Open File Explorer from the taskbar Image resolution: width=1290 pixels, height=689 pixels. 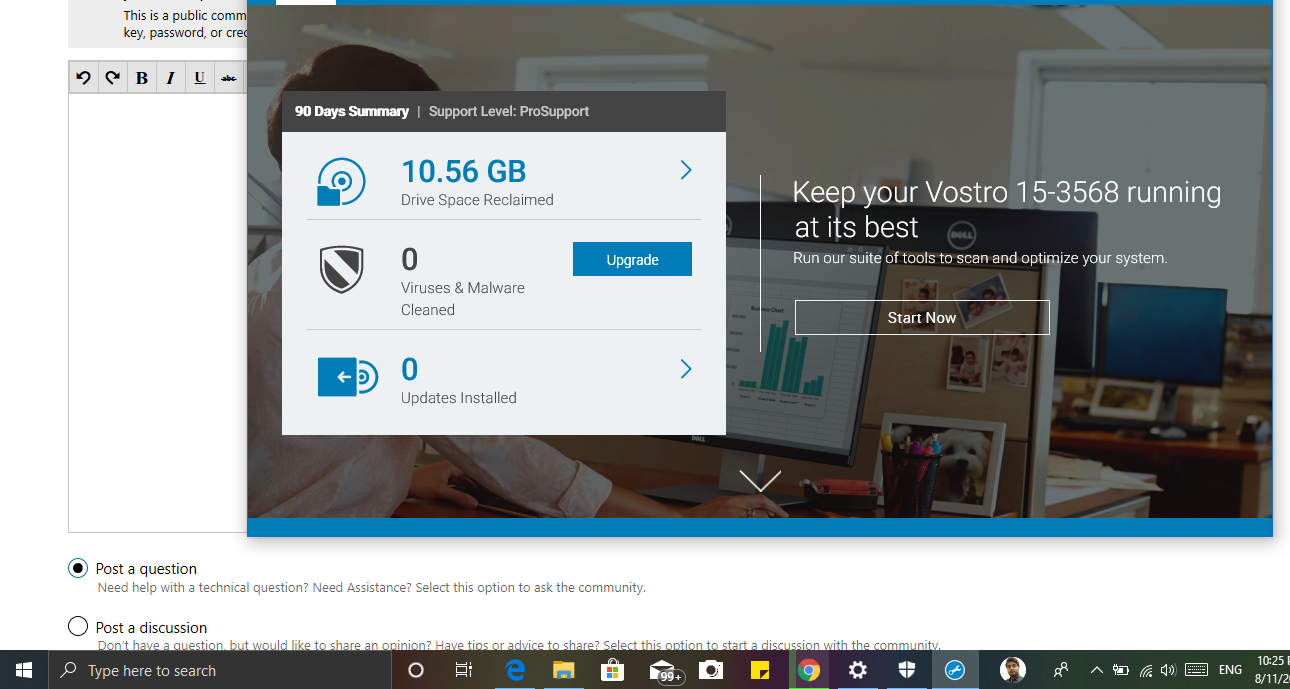[564, 670]
